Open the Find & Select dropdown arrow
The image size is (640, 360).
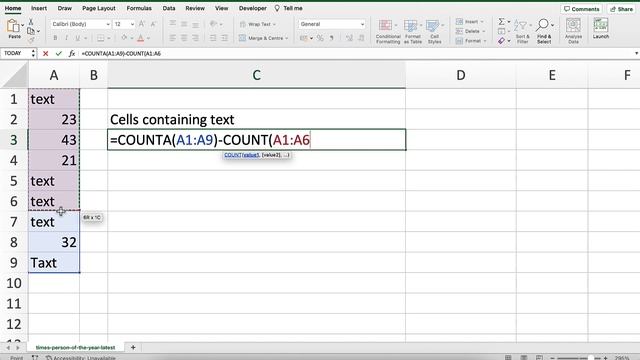[x=552, y=25]
